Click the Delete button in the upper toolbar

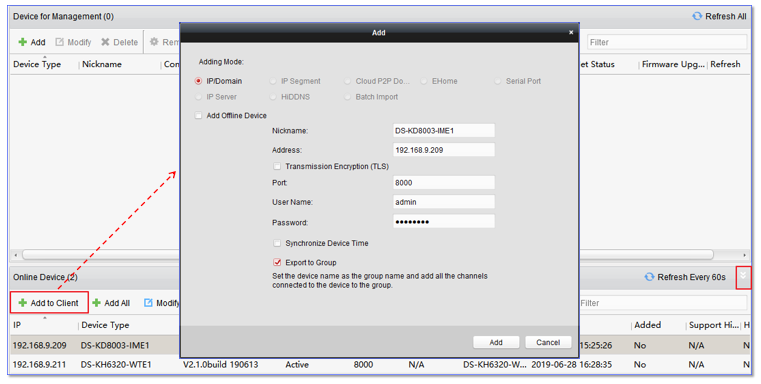click(119, 42)
